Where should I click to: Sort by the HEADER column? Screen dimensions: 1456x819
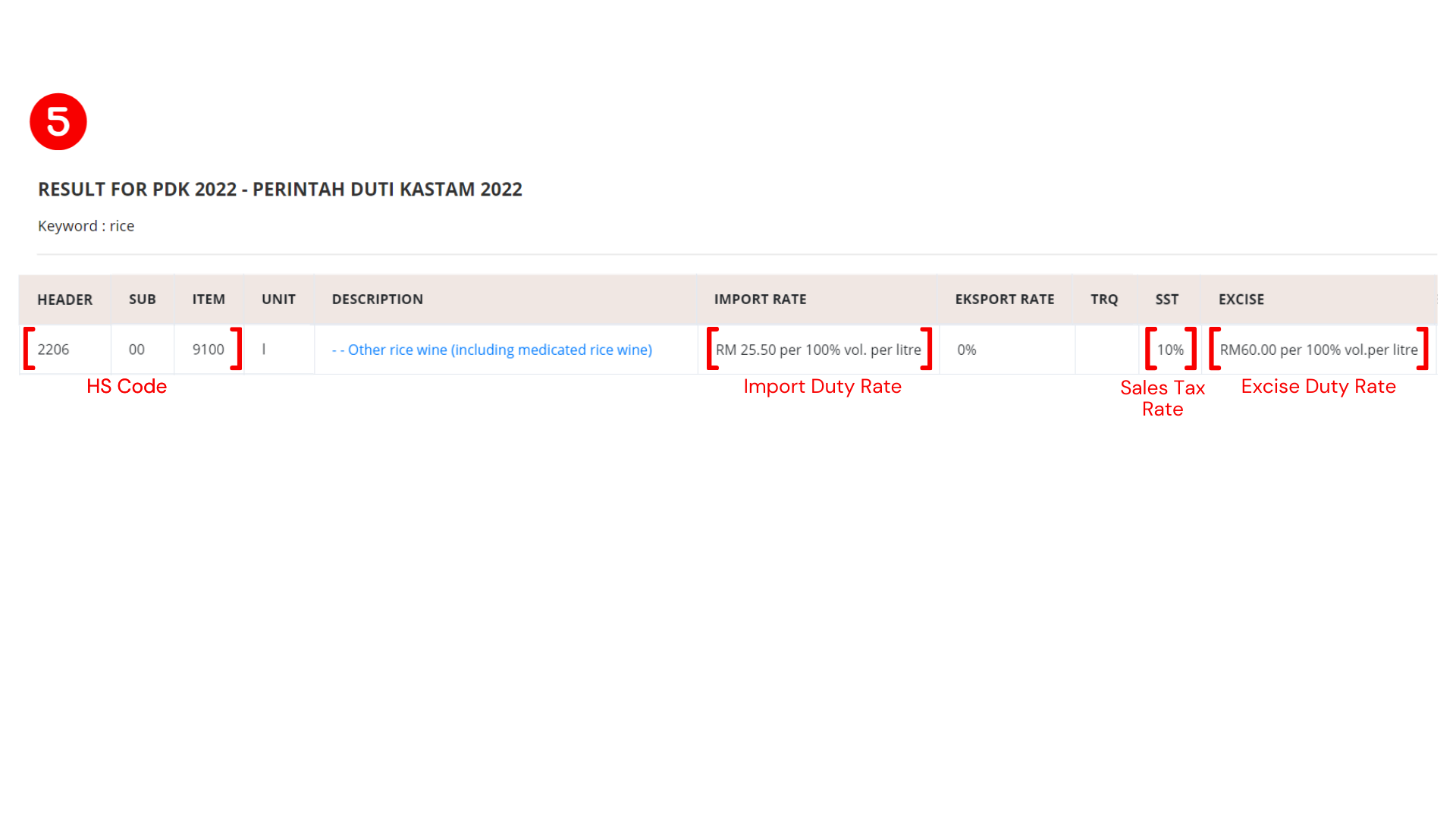64,300
